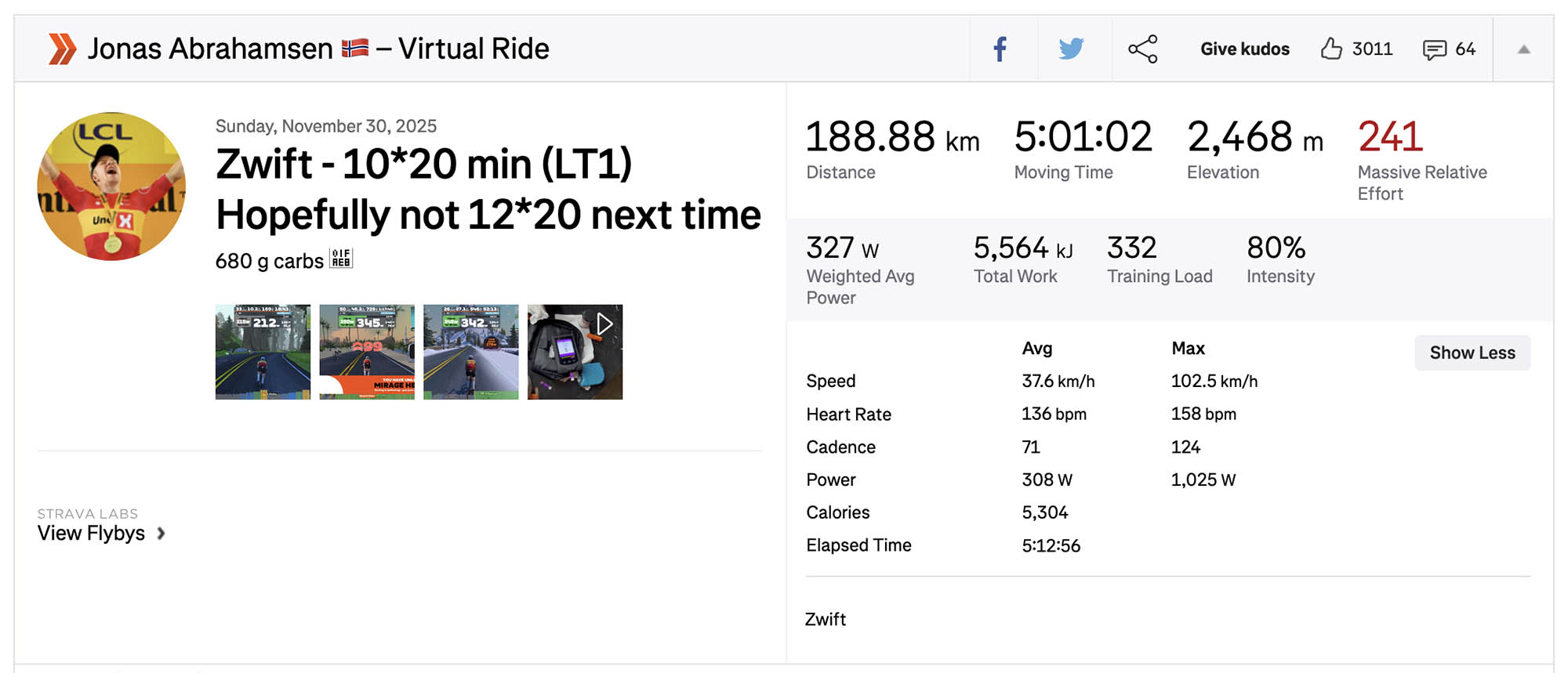Open the generic share options icon
1568x673 pixels.
pos(1142,49)
